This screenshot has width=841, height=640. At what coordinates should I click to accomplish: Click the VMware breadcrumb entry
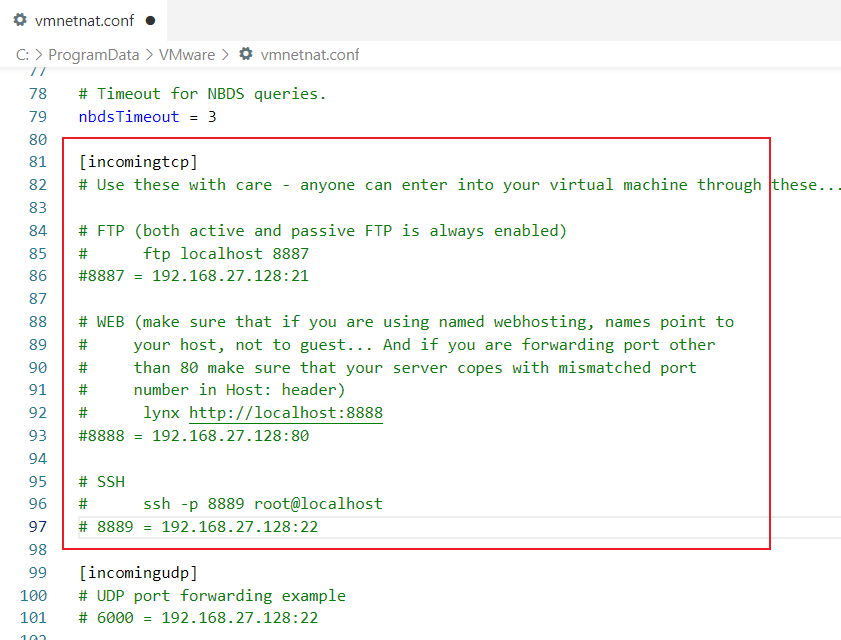[x=187, y=54]
